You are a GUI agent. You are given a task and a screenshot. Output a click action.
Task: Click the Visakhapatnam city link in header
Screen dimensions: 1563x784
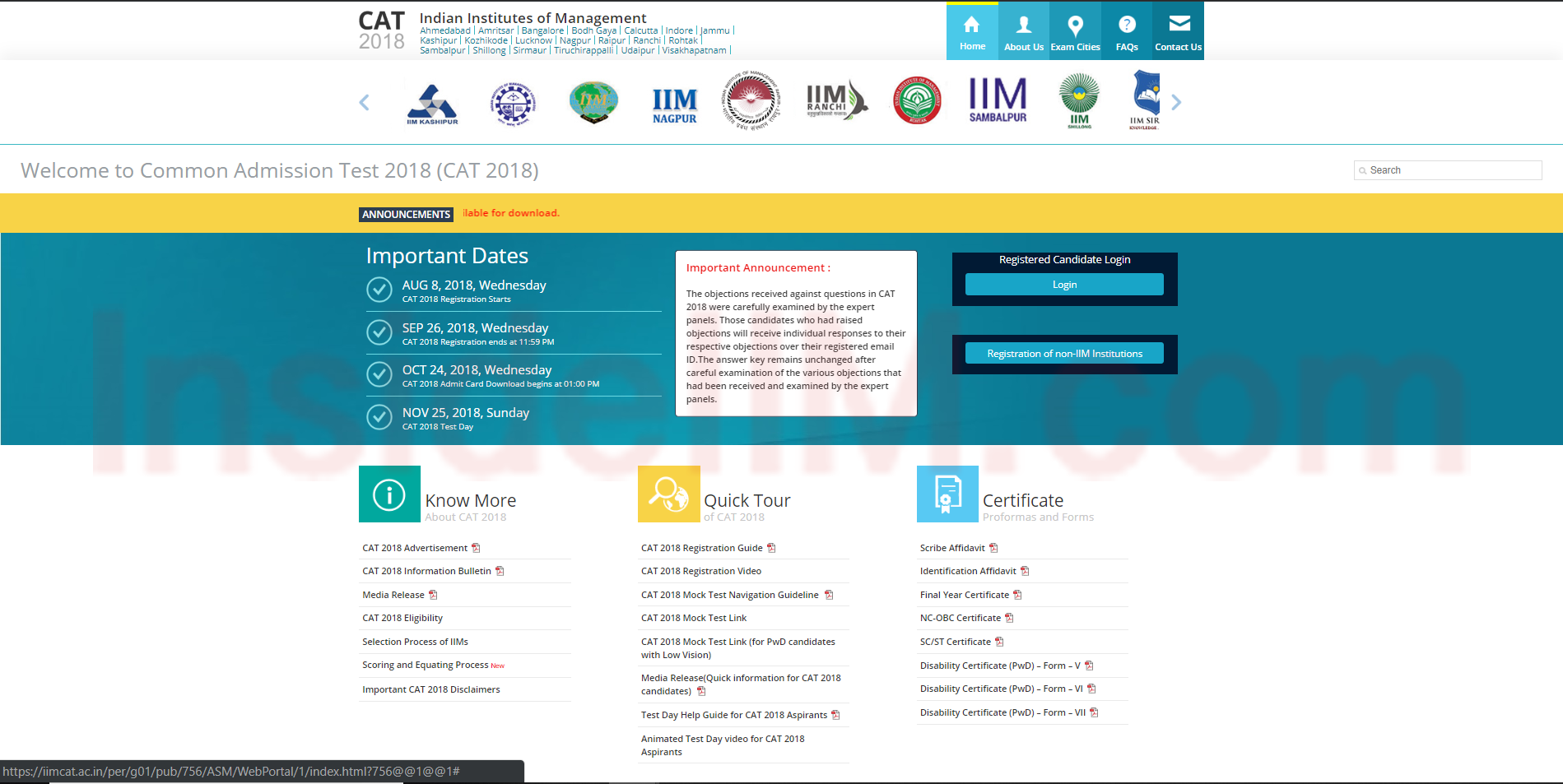click(x=694, y=50)
